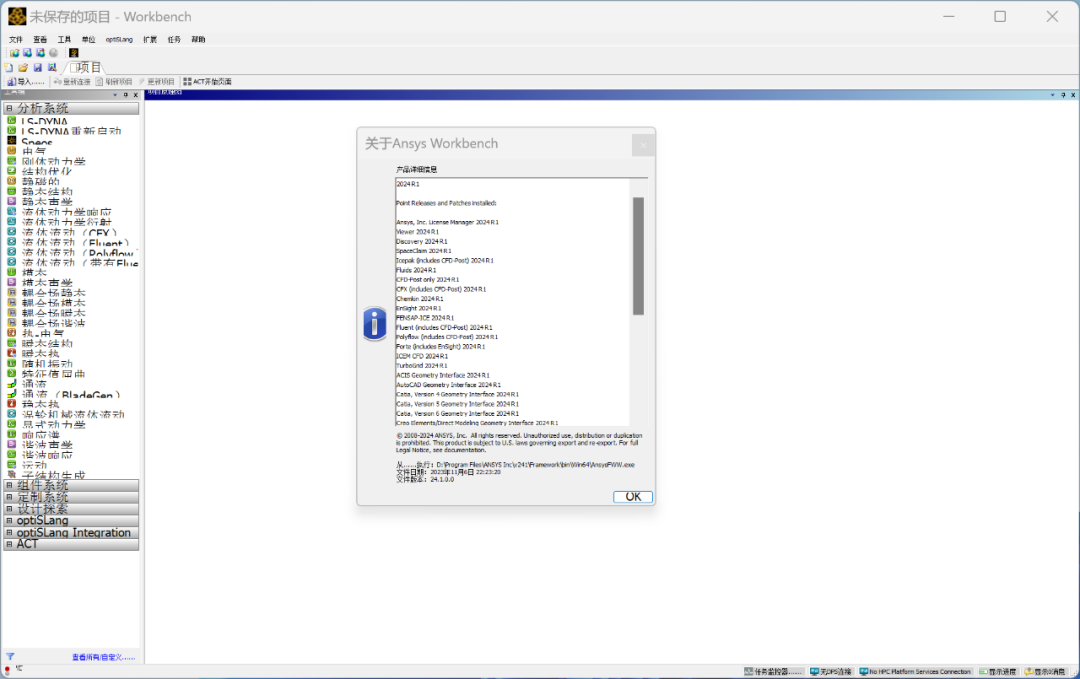Click the 更新项目 update project button
Viewport: 1080px width, 679px height.
pos(156,81)
